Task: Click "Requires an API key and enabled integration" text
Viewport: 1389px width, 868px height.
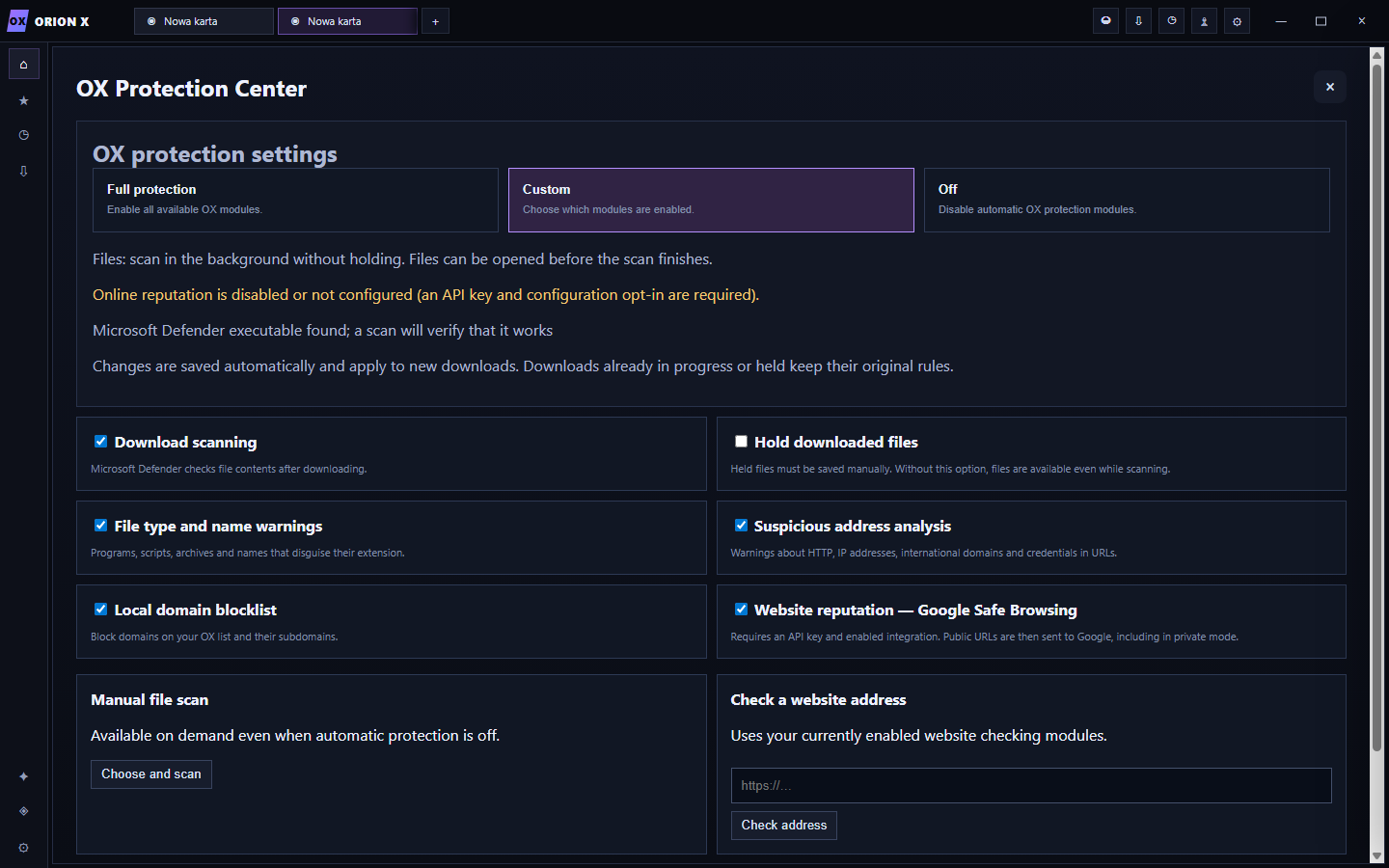Action: [x=985, y=637]
